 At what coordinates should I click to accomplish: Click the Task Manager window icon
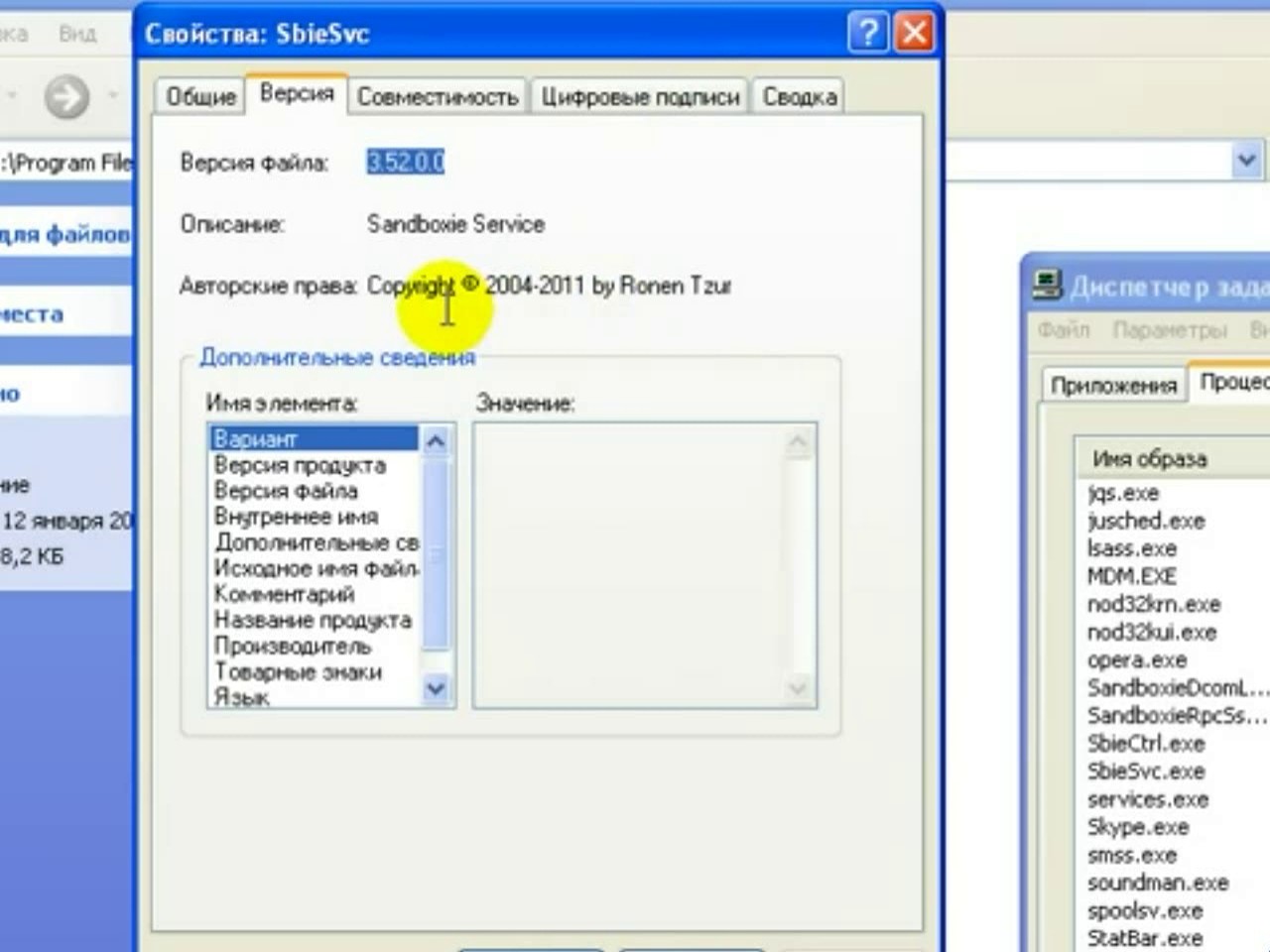point(1045,287)
